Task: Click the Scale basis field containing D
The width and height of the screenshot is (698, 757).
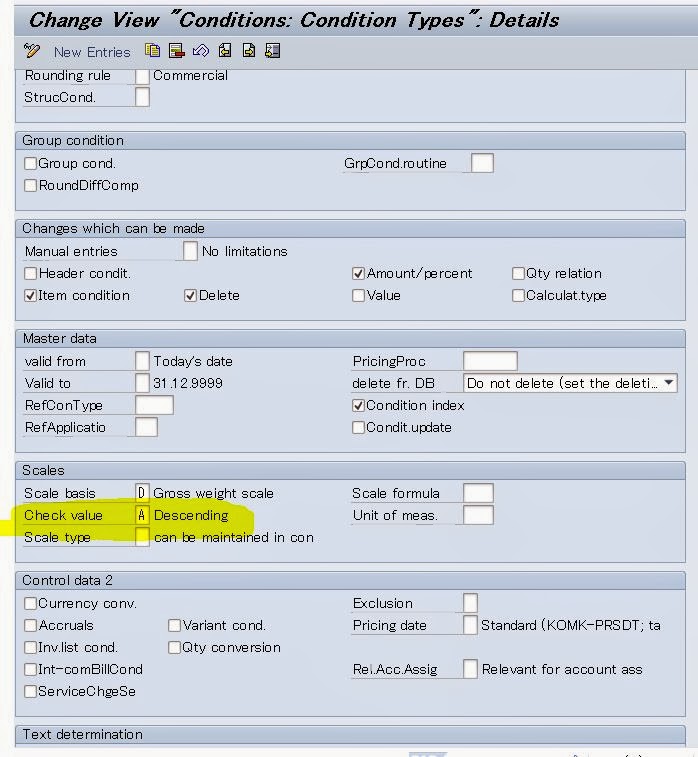Action: click(142, 493)
